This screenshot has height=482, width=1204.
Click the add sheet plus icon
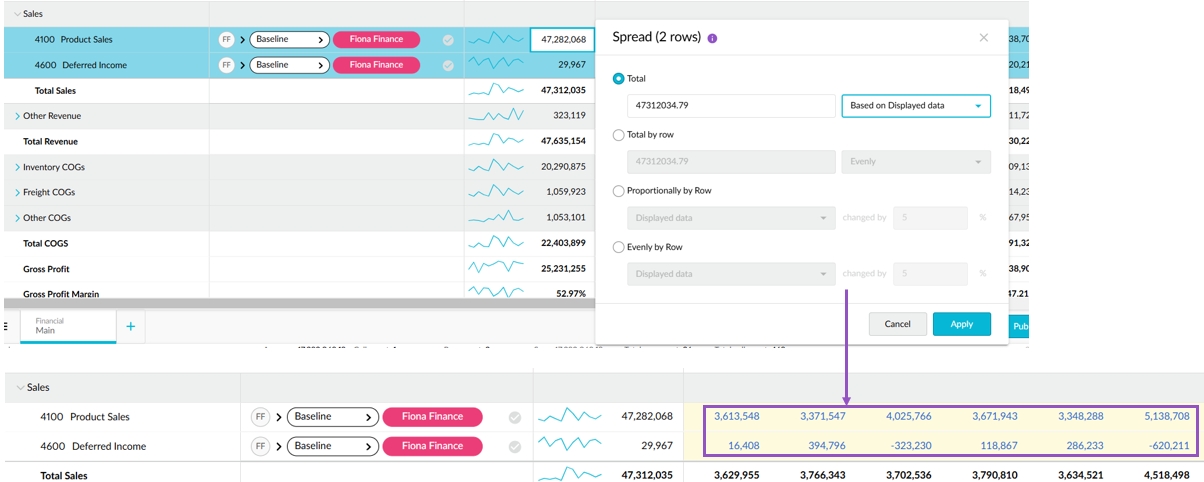pyautogui.click(x=130, y=326)
